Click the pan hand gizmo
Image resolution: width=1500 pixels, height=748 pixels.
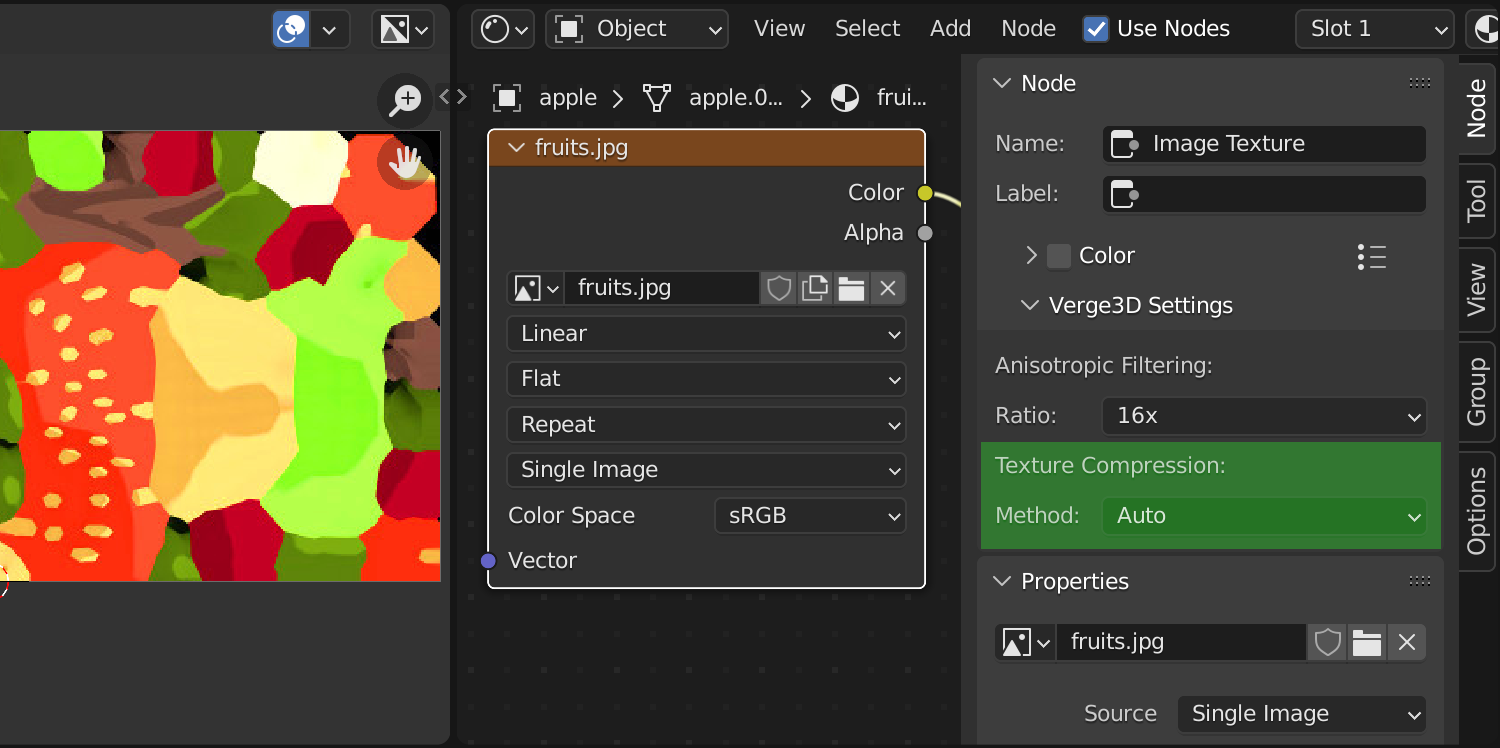(405, 162)
